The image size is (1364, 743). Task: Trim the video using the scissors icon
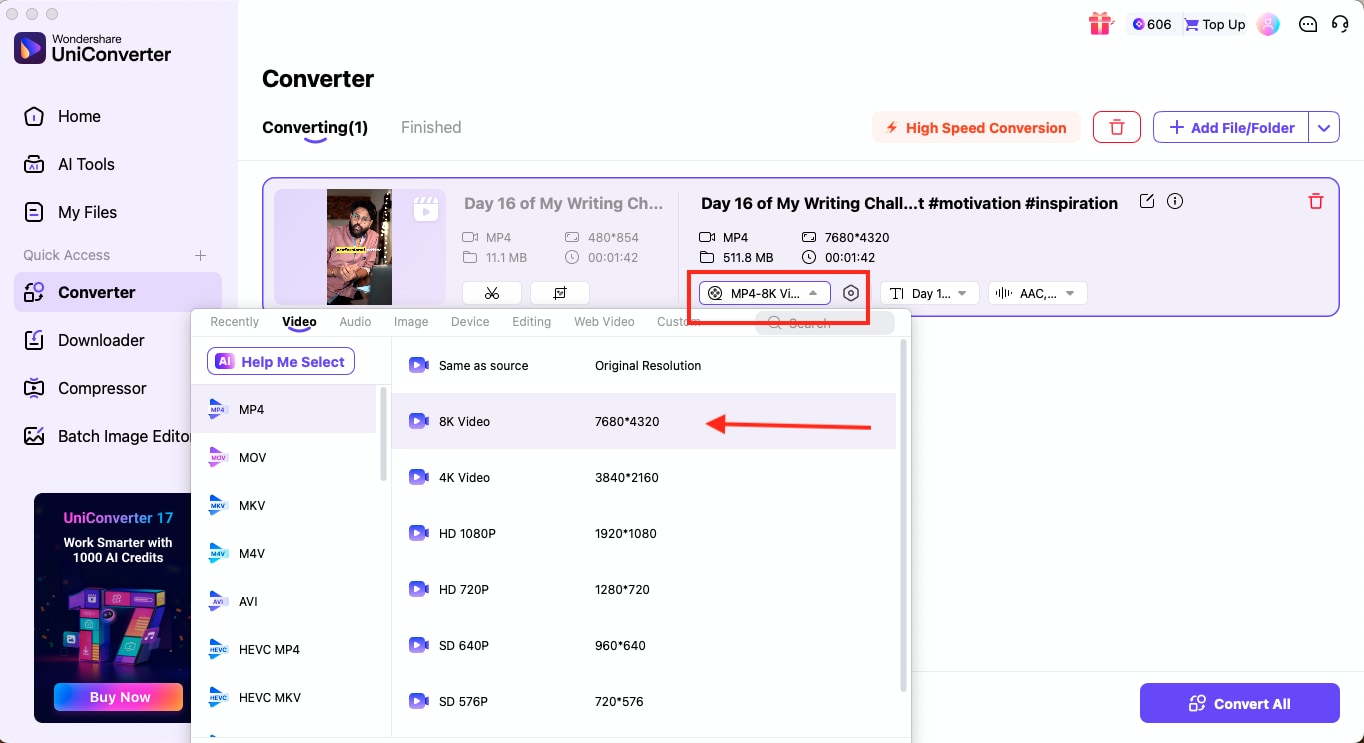coord(491,293)
